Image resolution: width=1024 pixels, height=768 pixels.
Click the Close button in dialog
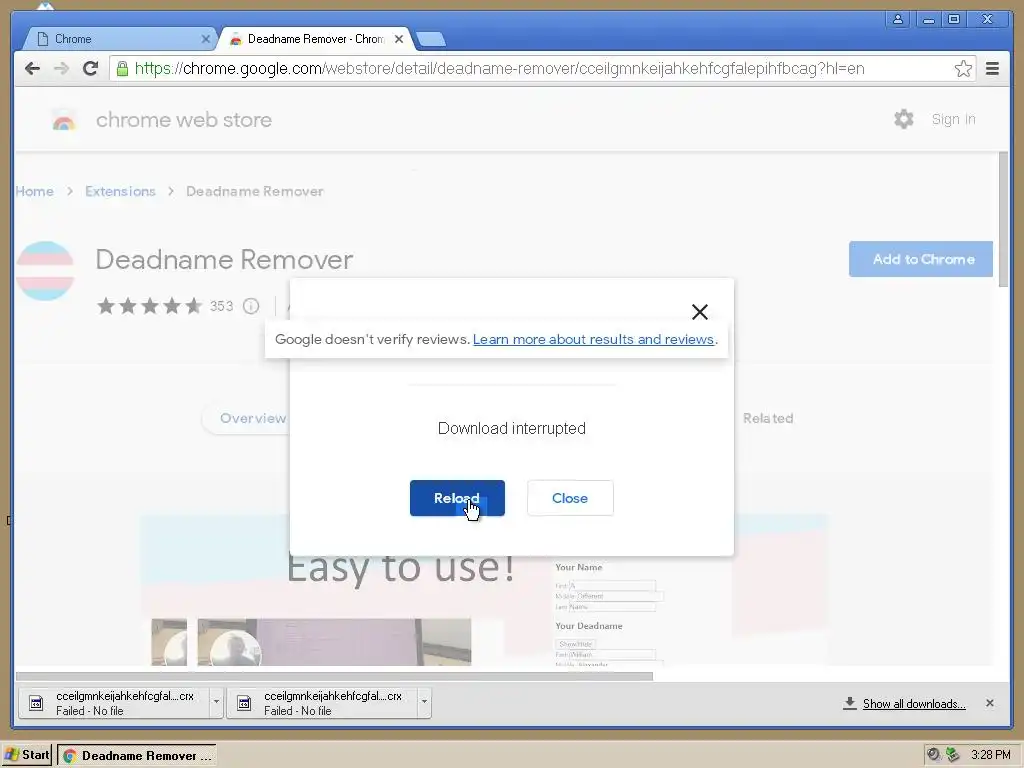570,498
